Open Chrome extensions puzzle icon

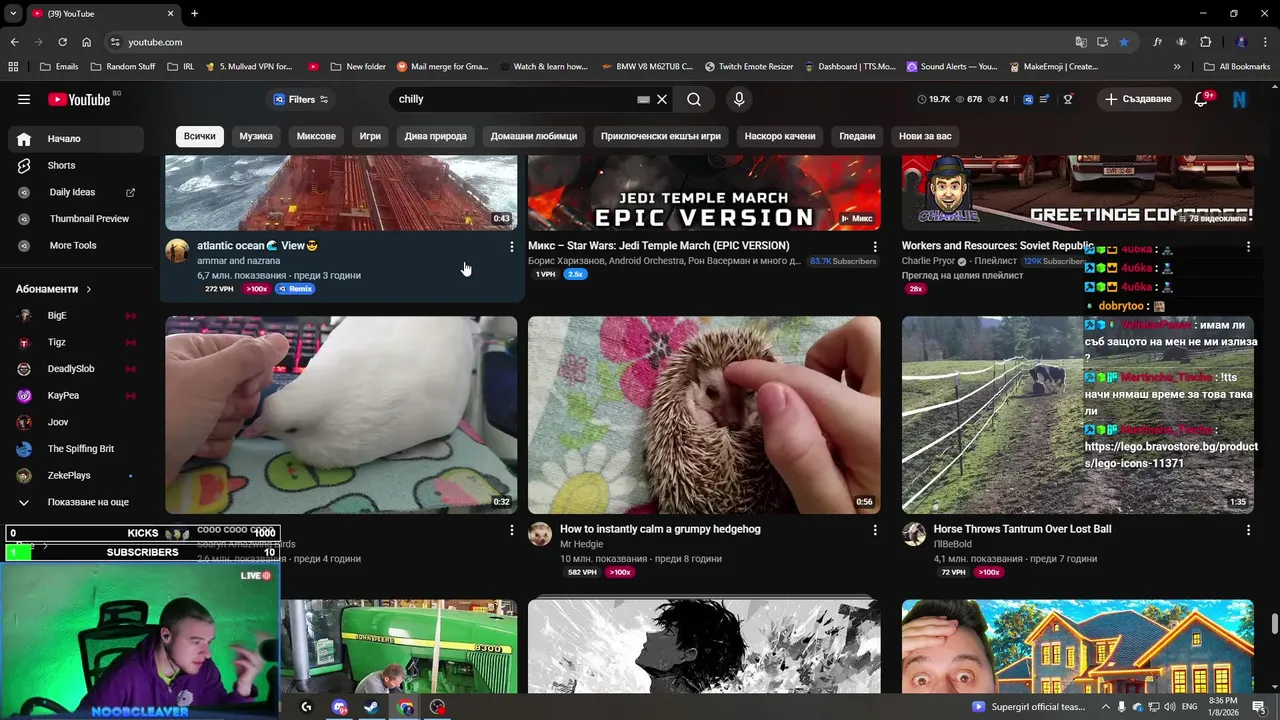click(1205, 42)
